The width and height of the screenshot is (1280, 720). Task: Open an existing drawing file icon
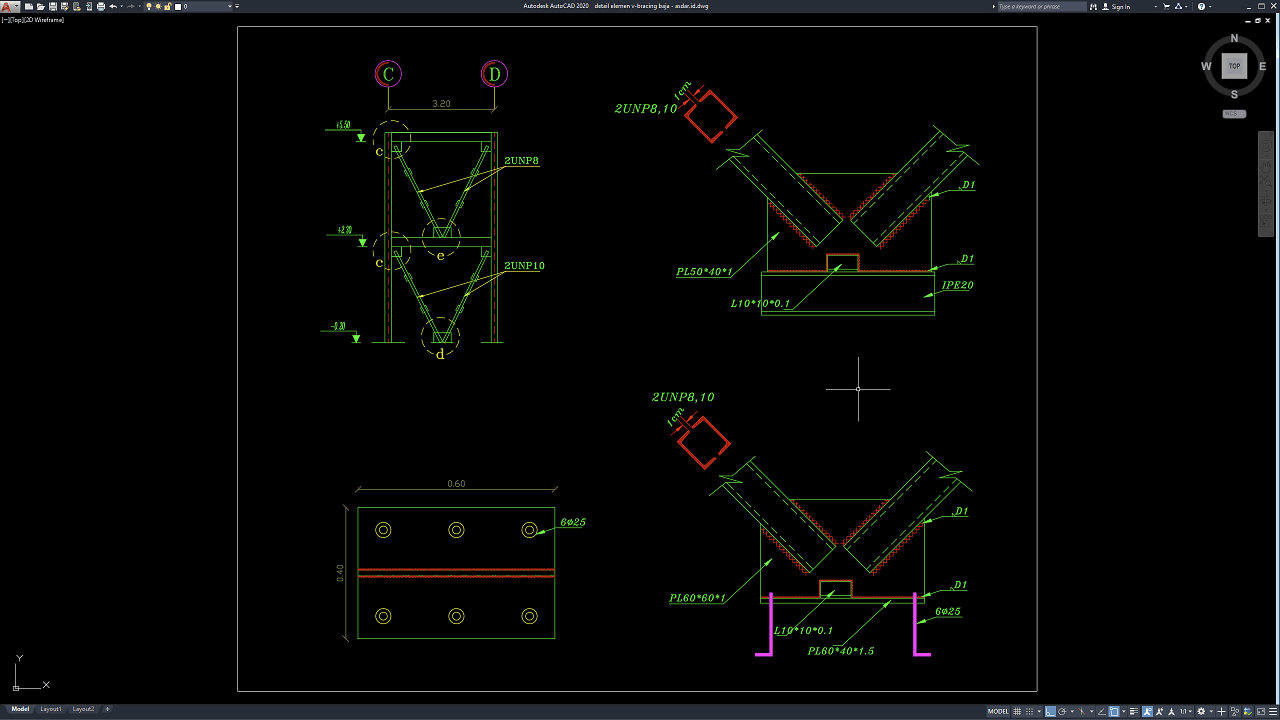tap(40, 7)
